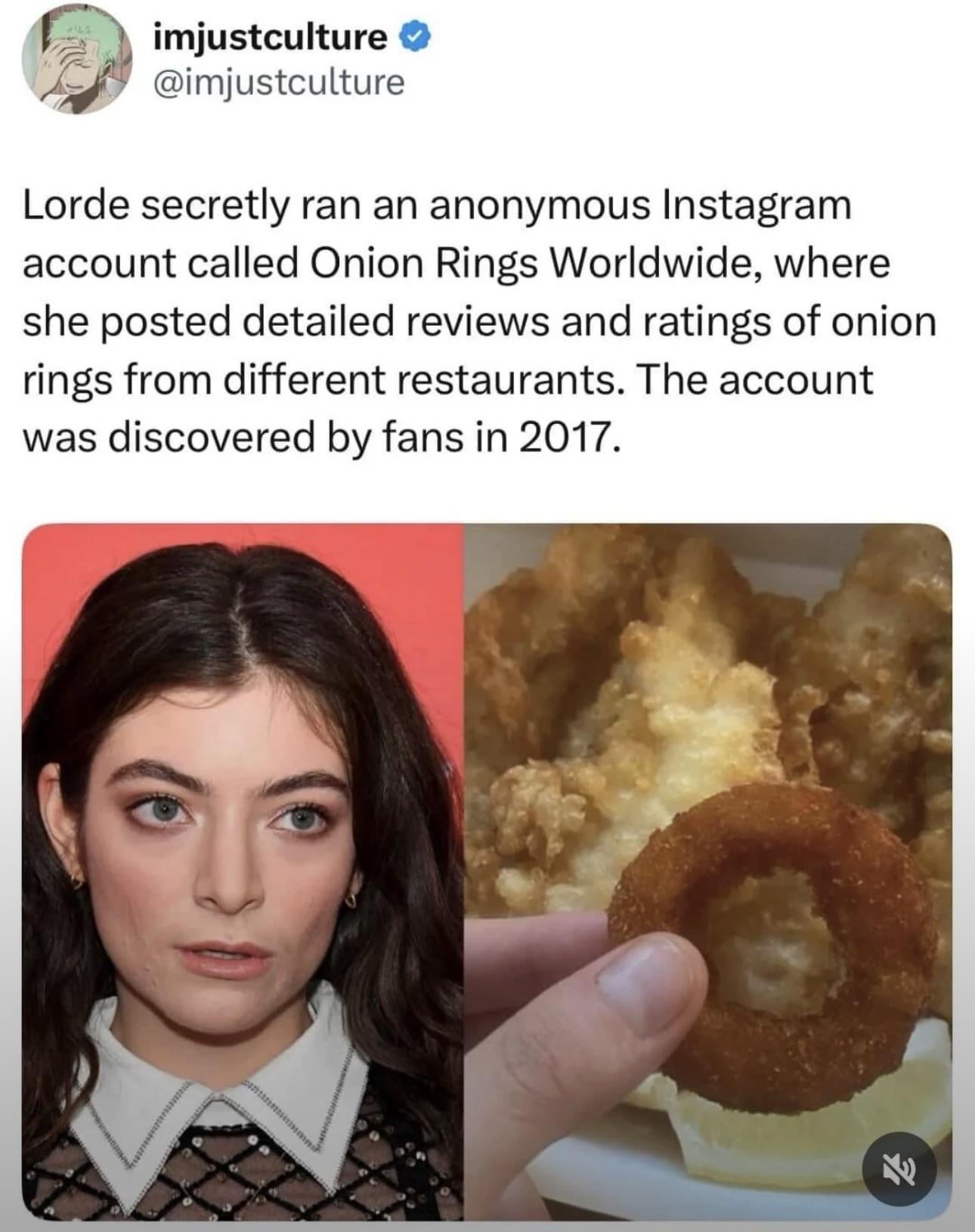
Task: Open the portrait photo on the left
Action: [243, 871]
